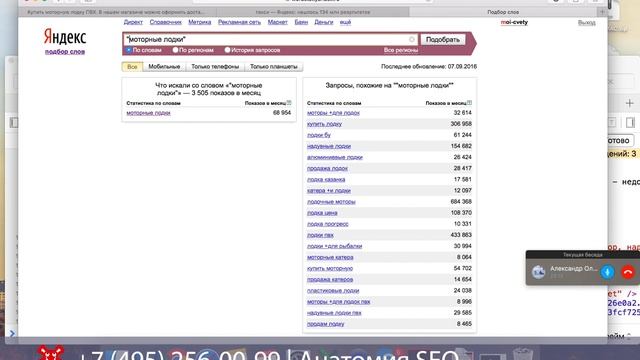
Task: Click the moi-cvety username
Action: [514, 22]
